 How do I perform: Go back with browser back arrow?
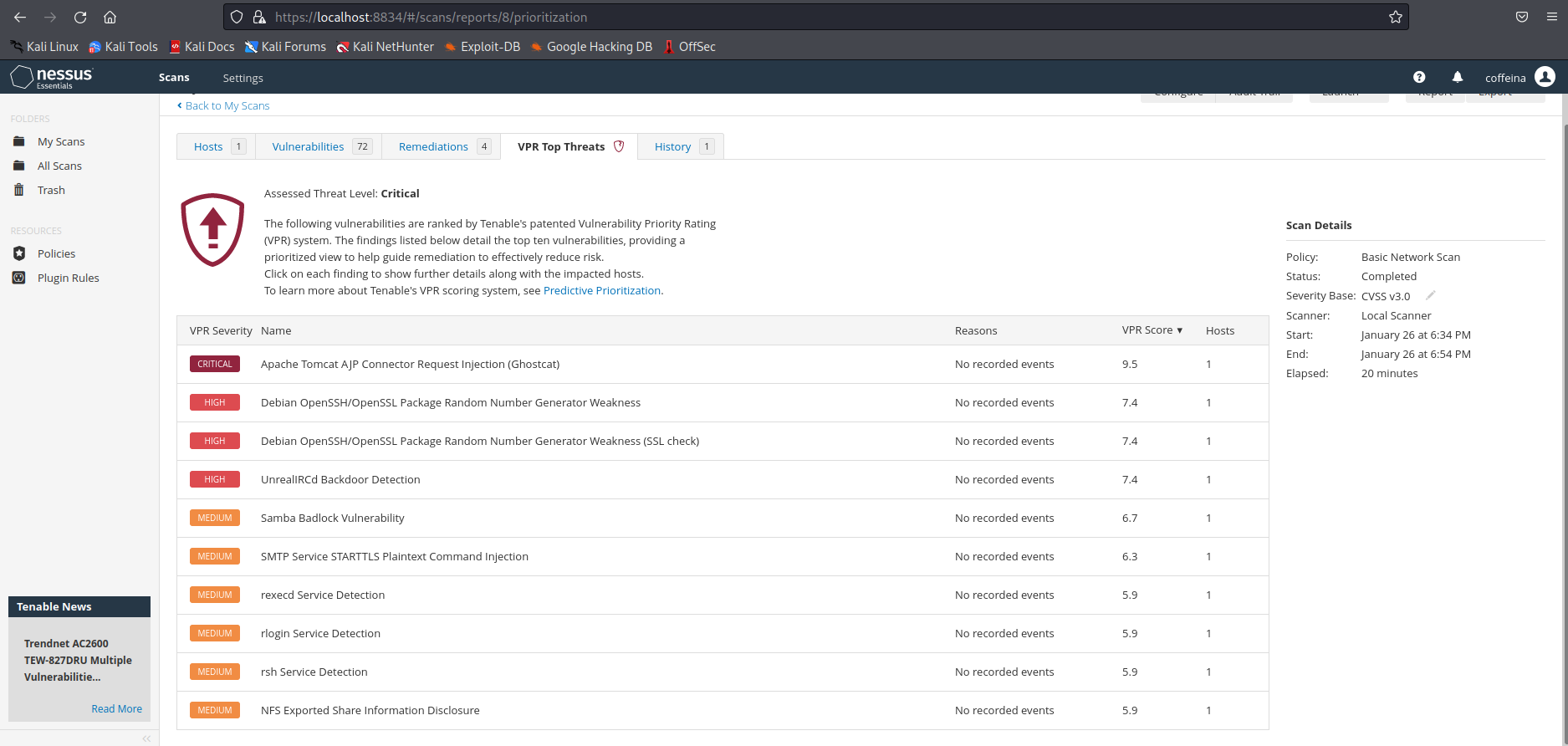20,17
